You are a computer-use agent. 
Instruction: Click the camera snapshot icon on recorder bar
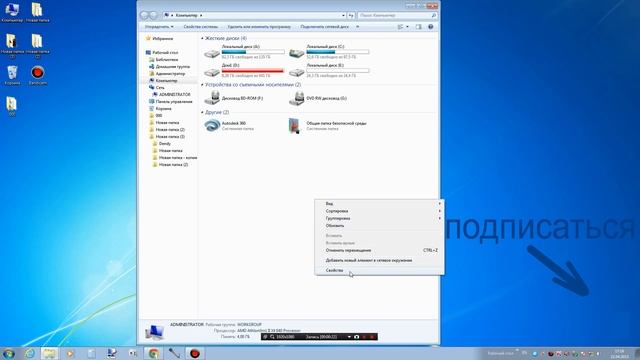click(356, 337)
